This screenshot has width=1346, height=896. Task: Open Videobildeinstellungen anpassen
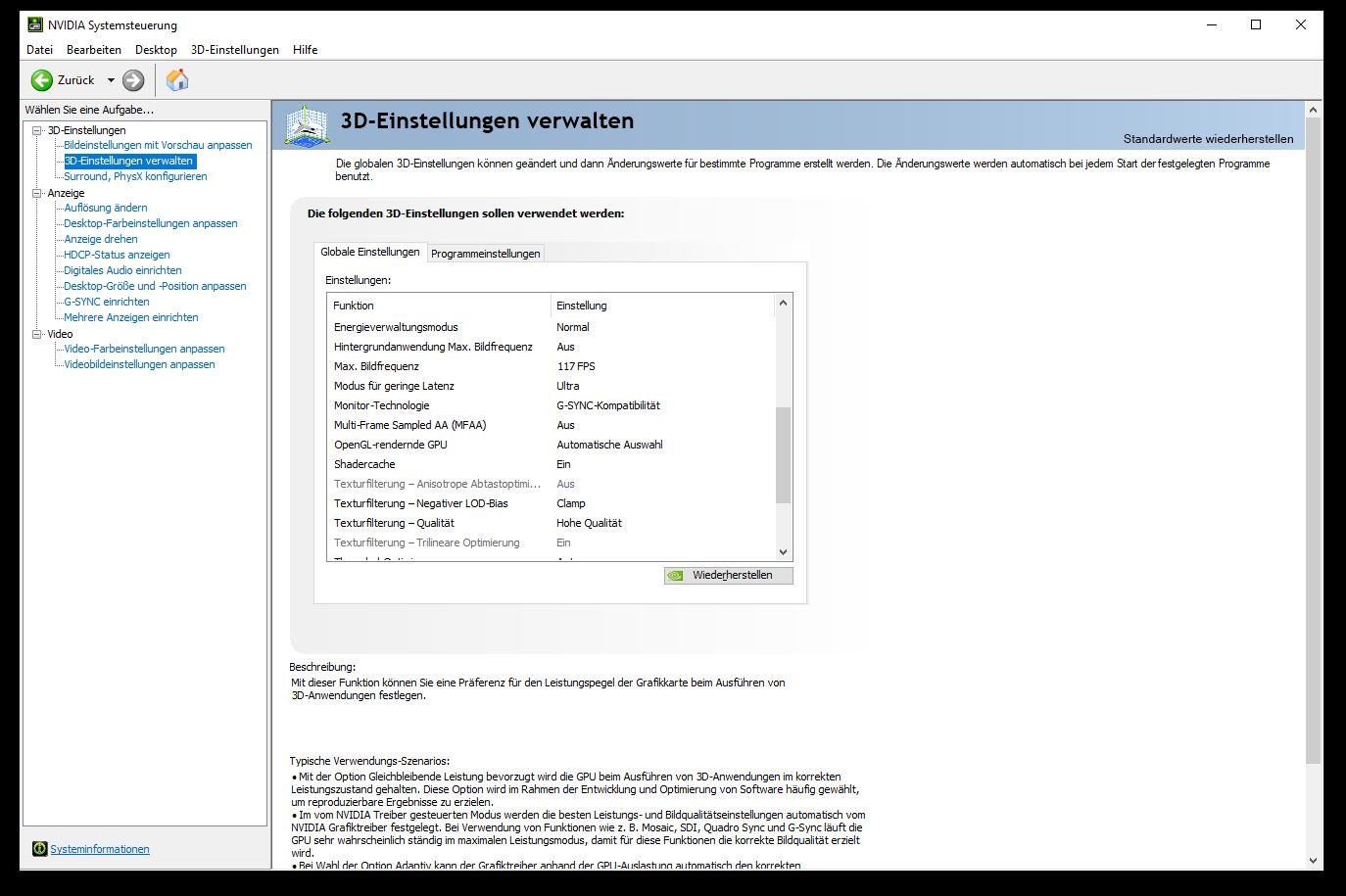click(139, 364)
